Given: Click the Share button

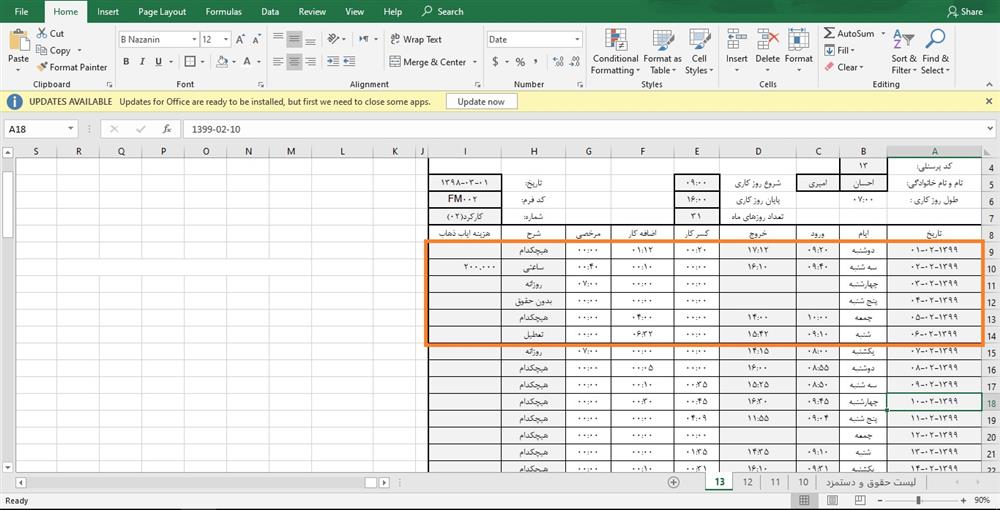Looking at the screenshot, I should coord(964,12).
